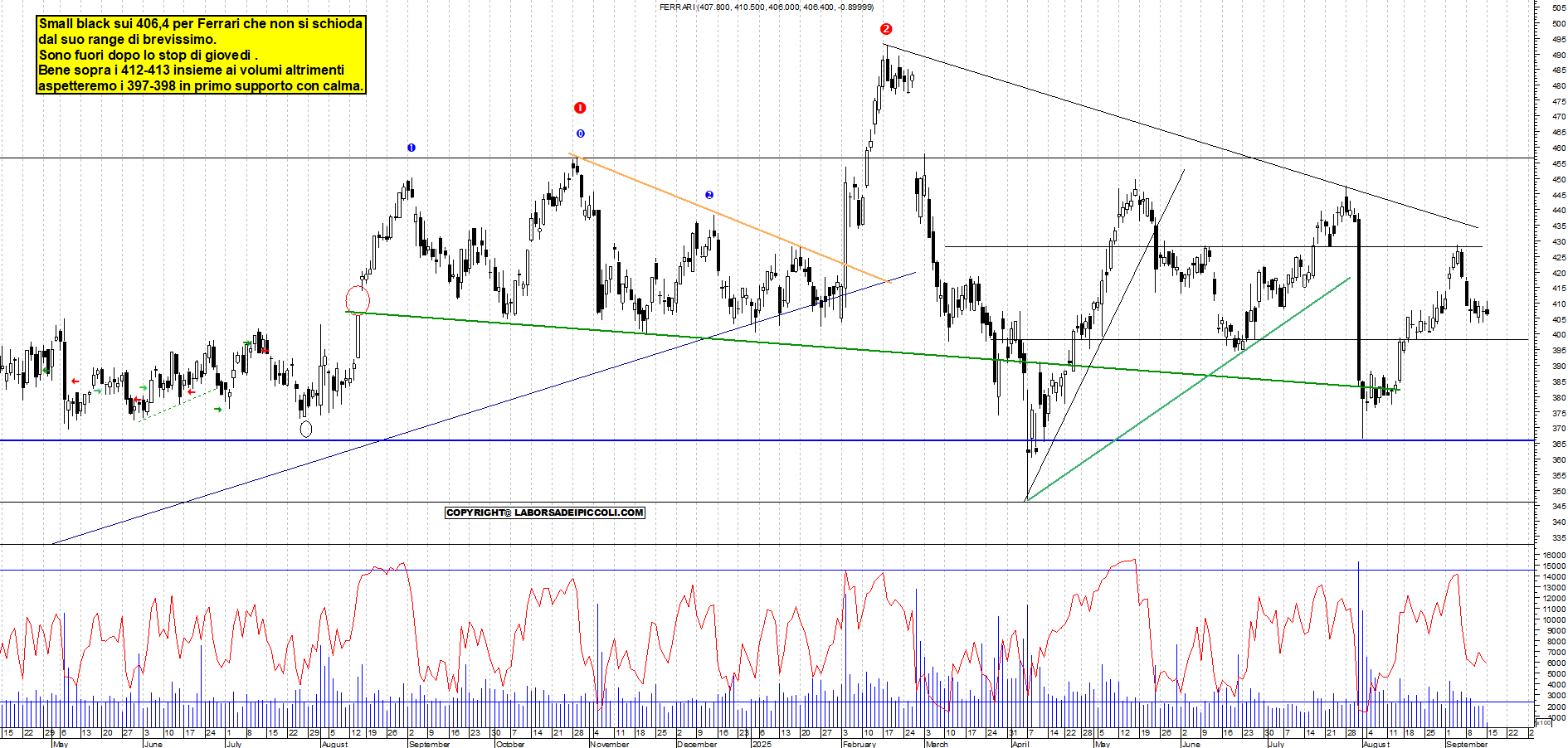Select the red ellipse around the August gap
The image size is (1568, 748).
pyautogui.click(x=358, y=299)
